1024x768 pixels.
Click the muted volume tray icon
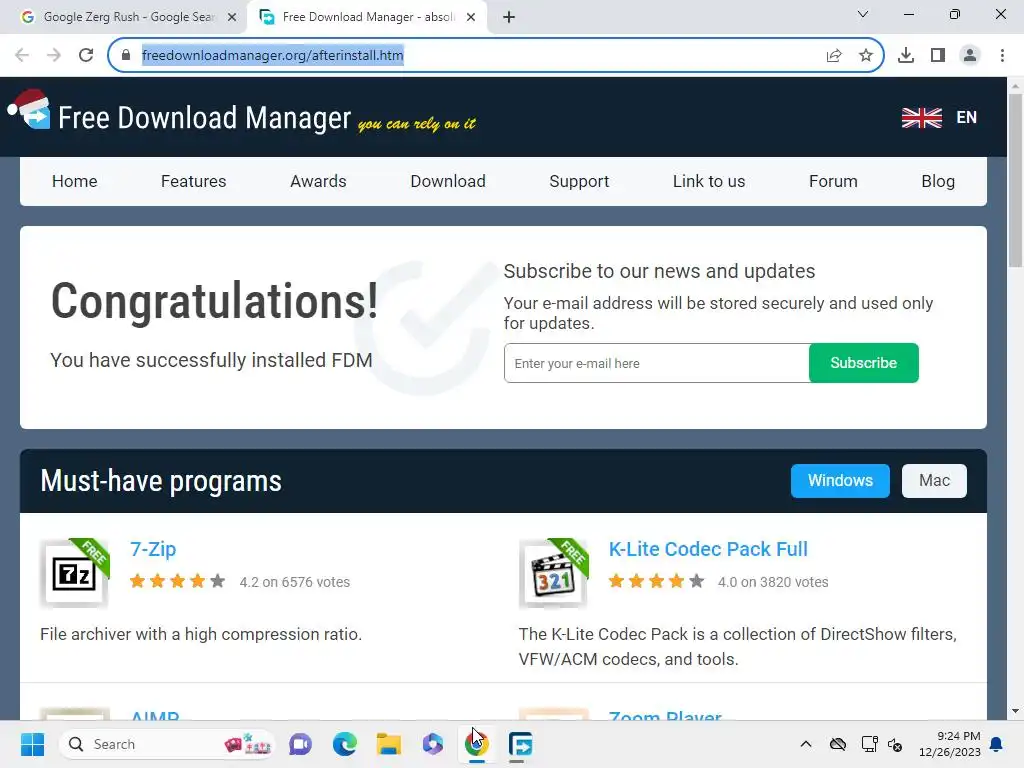click(895, 744)
